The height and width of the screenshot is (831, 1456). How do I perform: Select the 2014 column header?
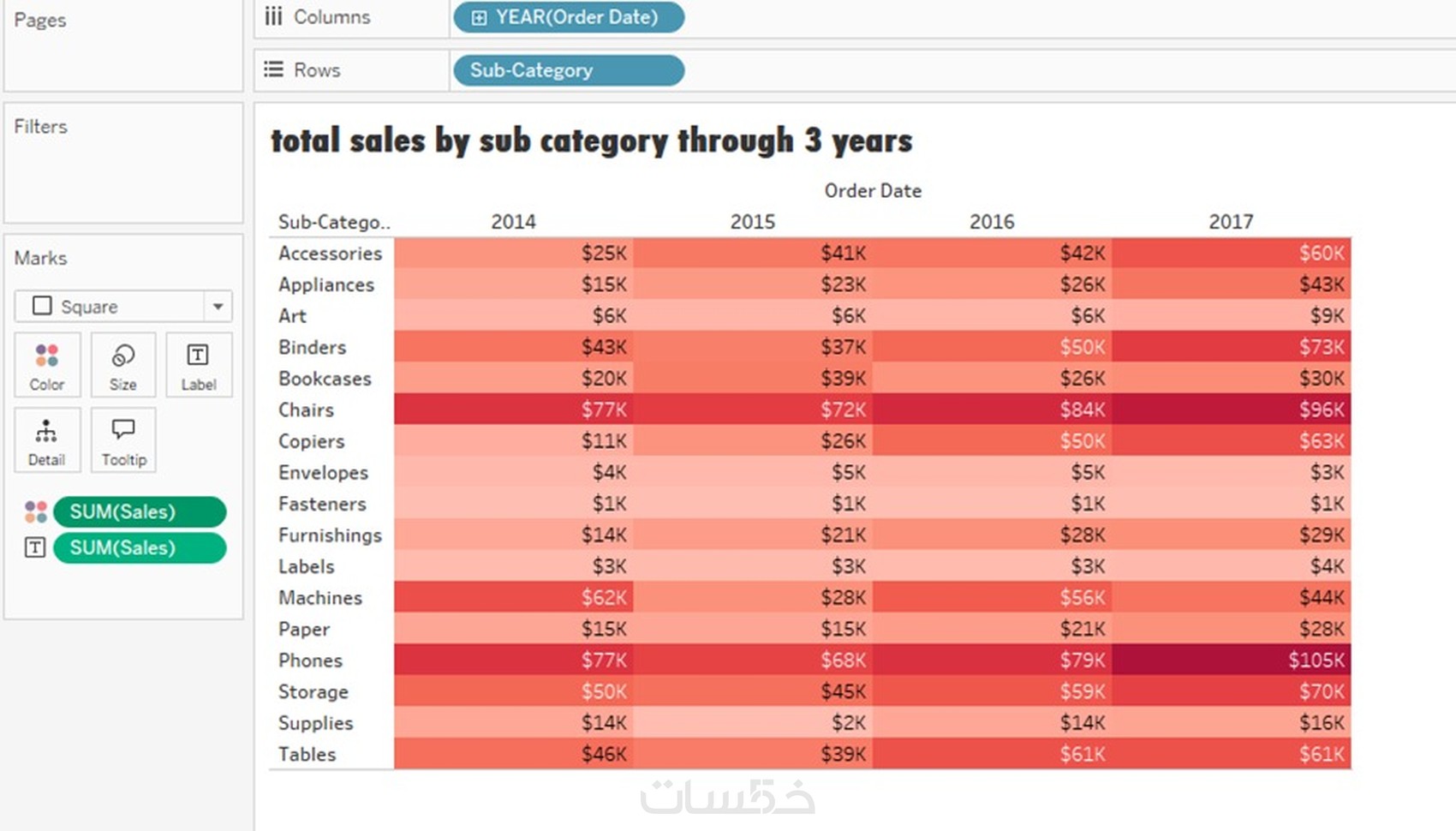point(513,222)
